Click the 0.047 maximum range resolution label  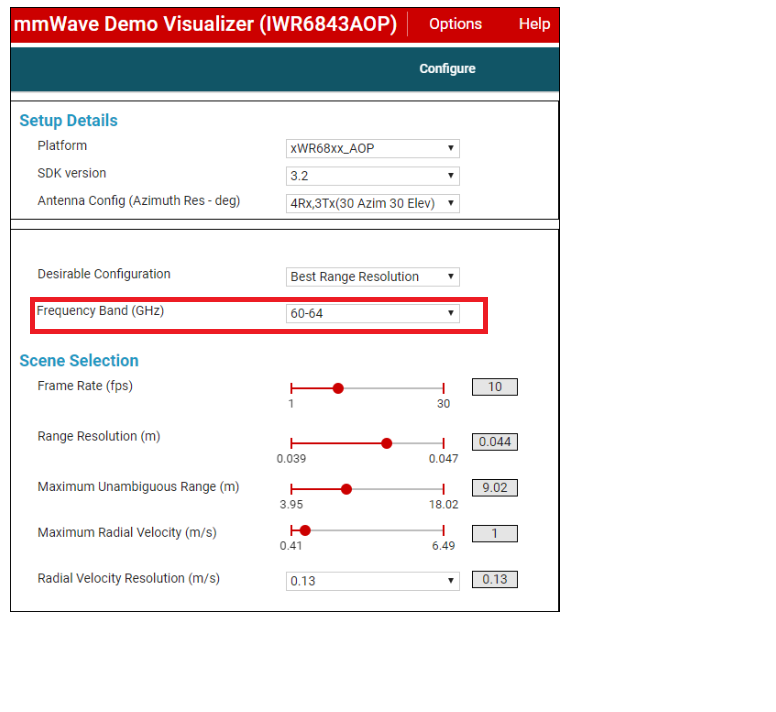443,459
